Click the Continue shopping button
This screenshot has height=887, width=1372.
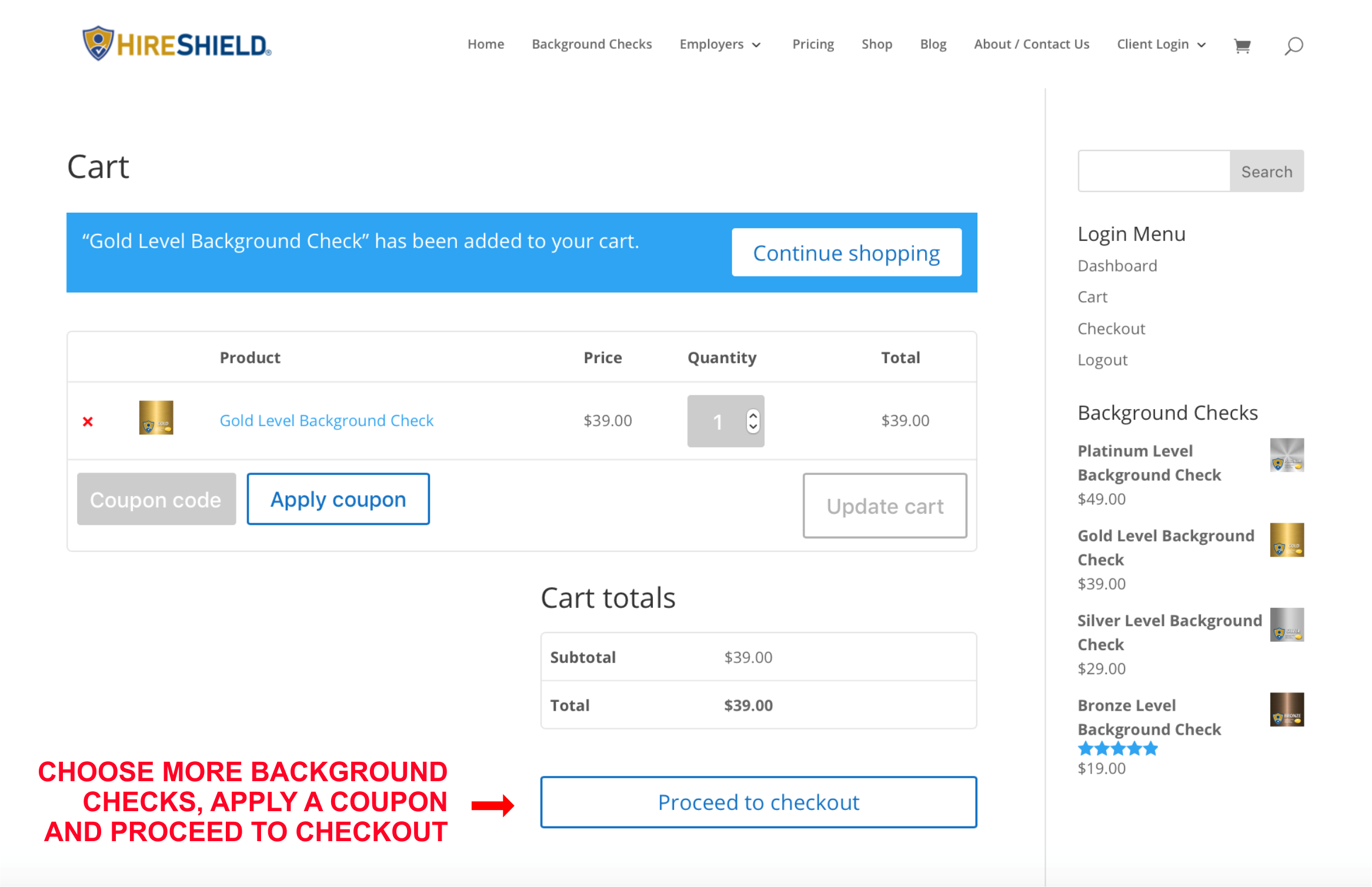[x=846, y=253]
